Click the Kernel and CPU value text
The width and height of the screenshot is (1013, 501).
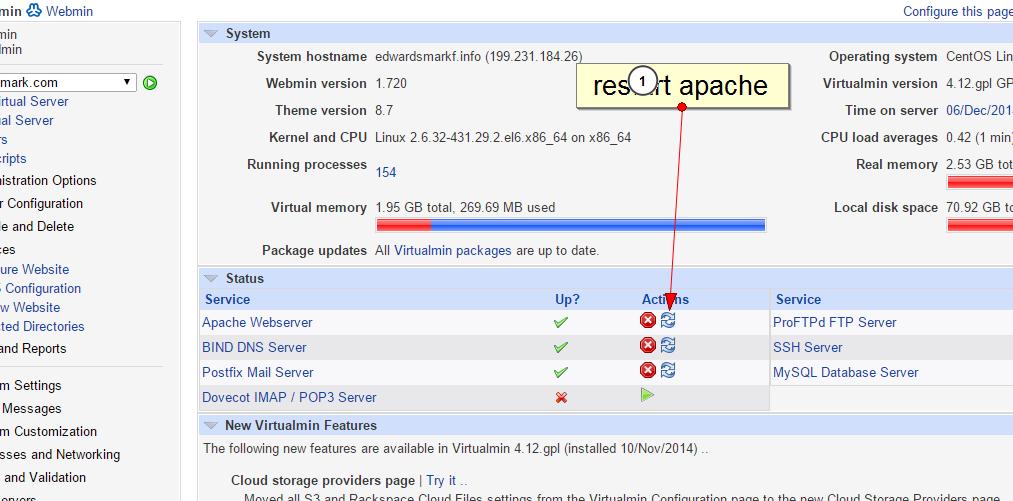(x=503, y=138)
